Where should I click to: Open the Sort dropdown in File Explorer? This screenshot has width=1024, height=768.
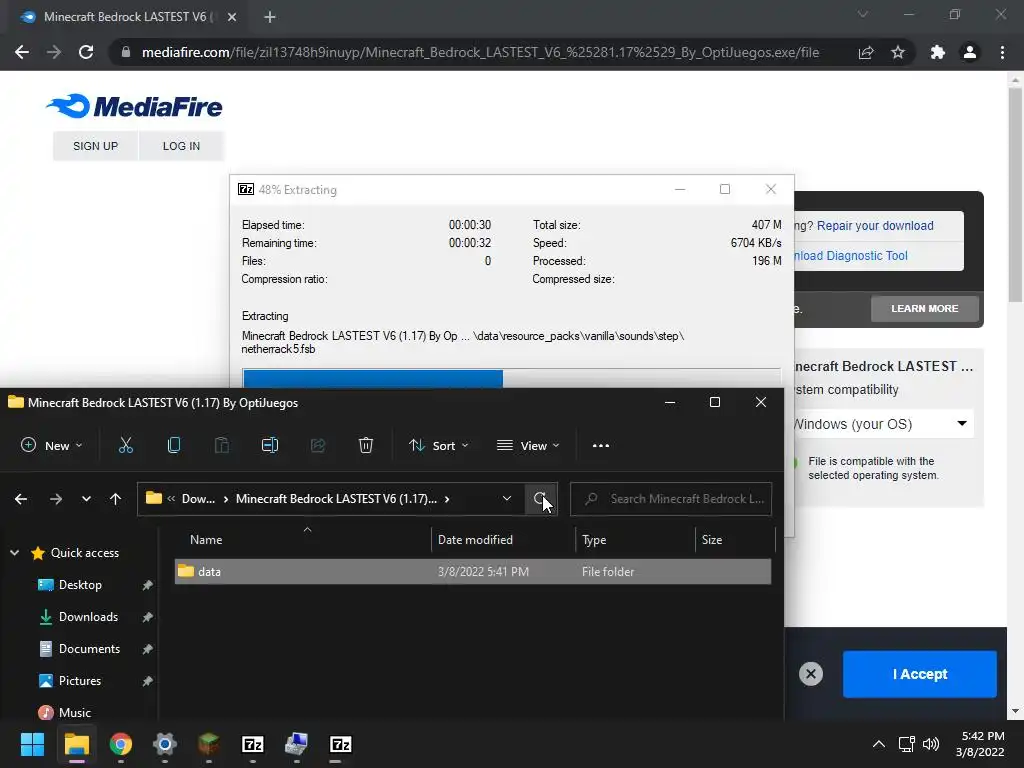(439, 445)
